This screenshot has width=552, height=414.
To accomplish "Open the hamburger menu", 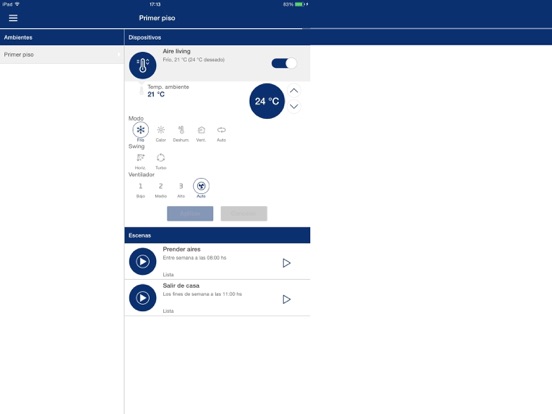I will 13,18.
